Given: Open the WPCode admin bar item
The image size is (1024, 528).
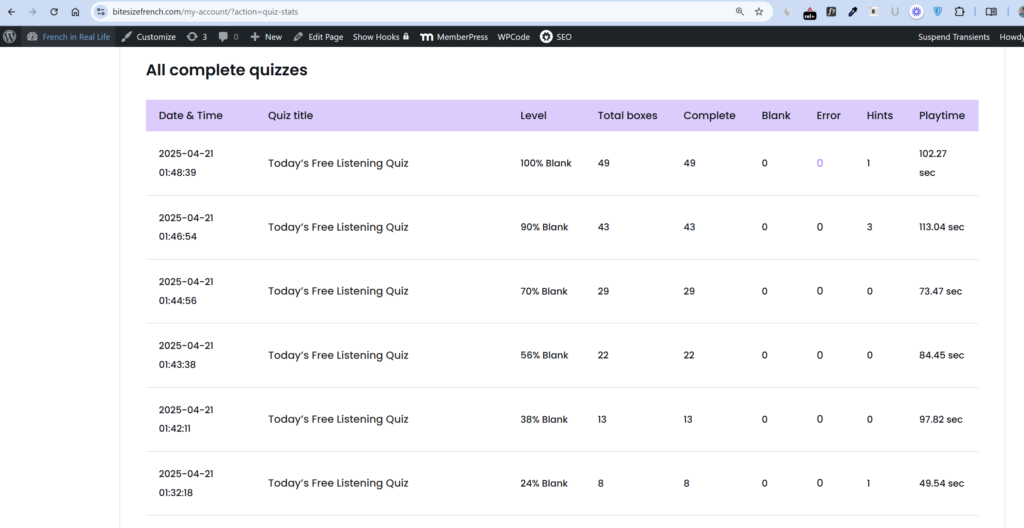Looking at the screenshot, I should pyautogui.click(x=513, y=37).
